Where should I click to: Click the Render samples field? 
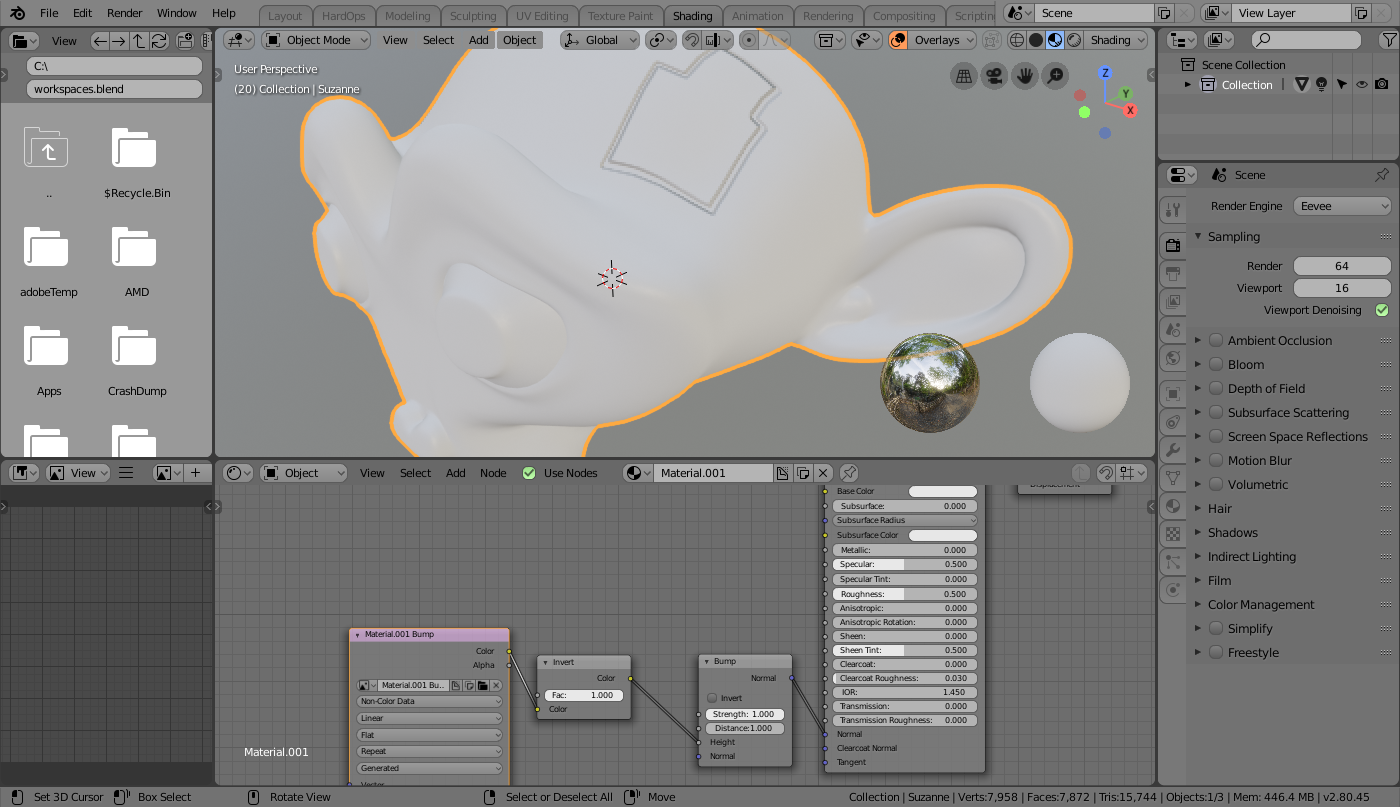[1342, 266]
